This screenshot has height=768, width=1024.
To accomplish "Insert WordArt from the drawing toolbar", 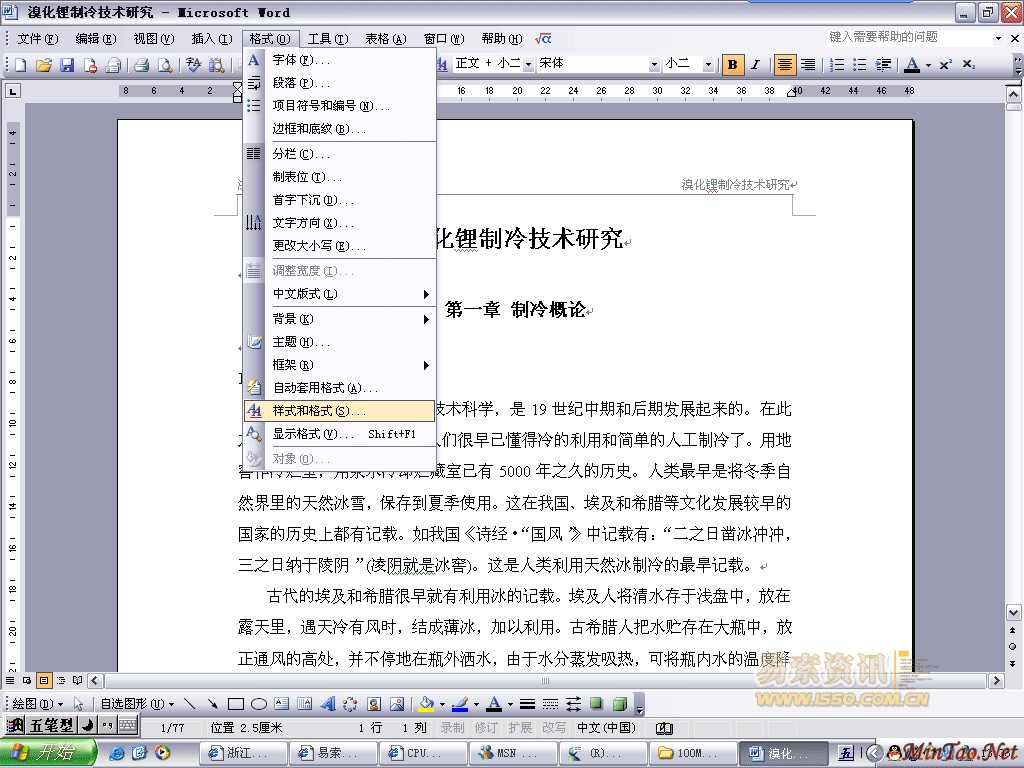I will [327, 704].
